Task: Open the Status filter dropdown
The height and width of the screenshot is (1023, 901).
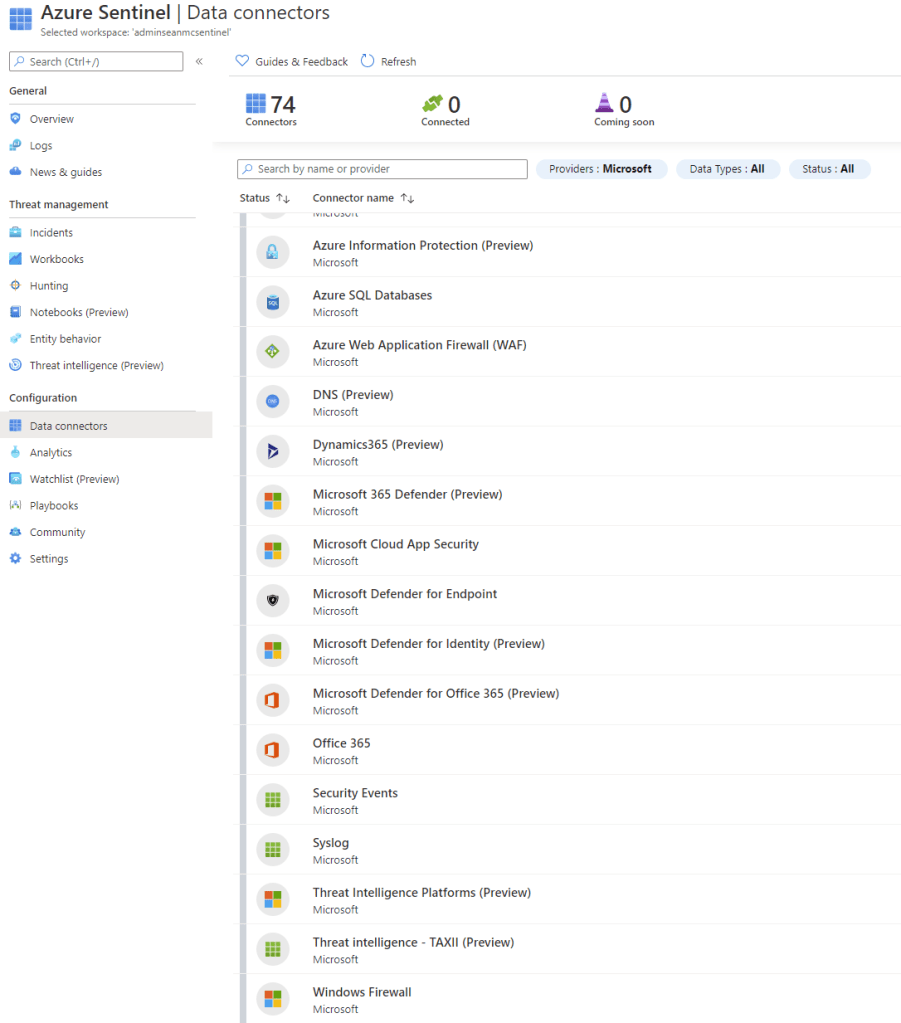Action: [828, 169]
